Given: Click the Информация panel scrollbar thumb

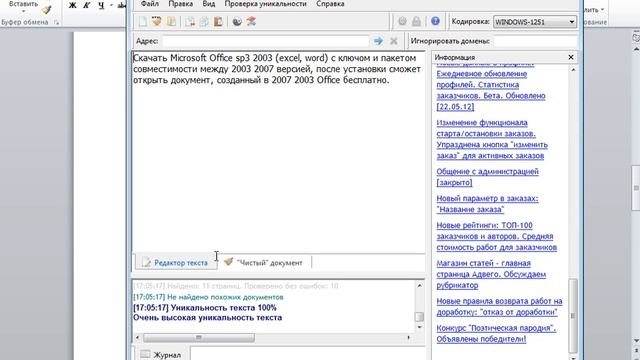Looking at the screenshot, I should [x=573, y=315].
